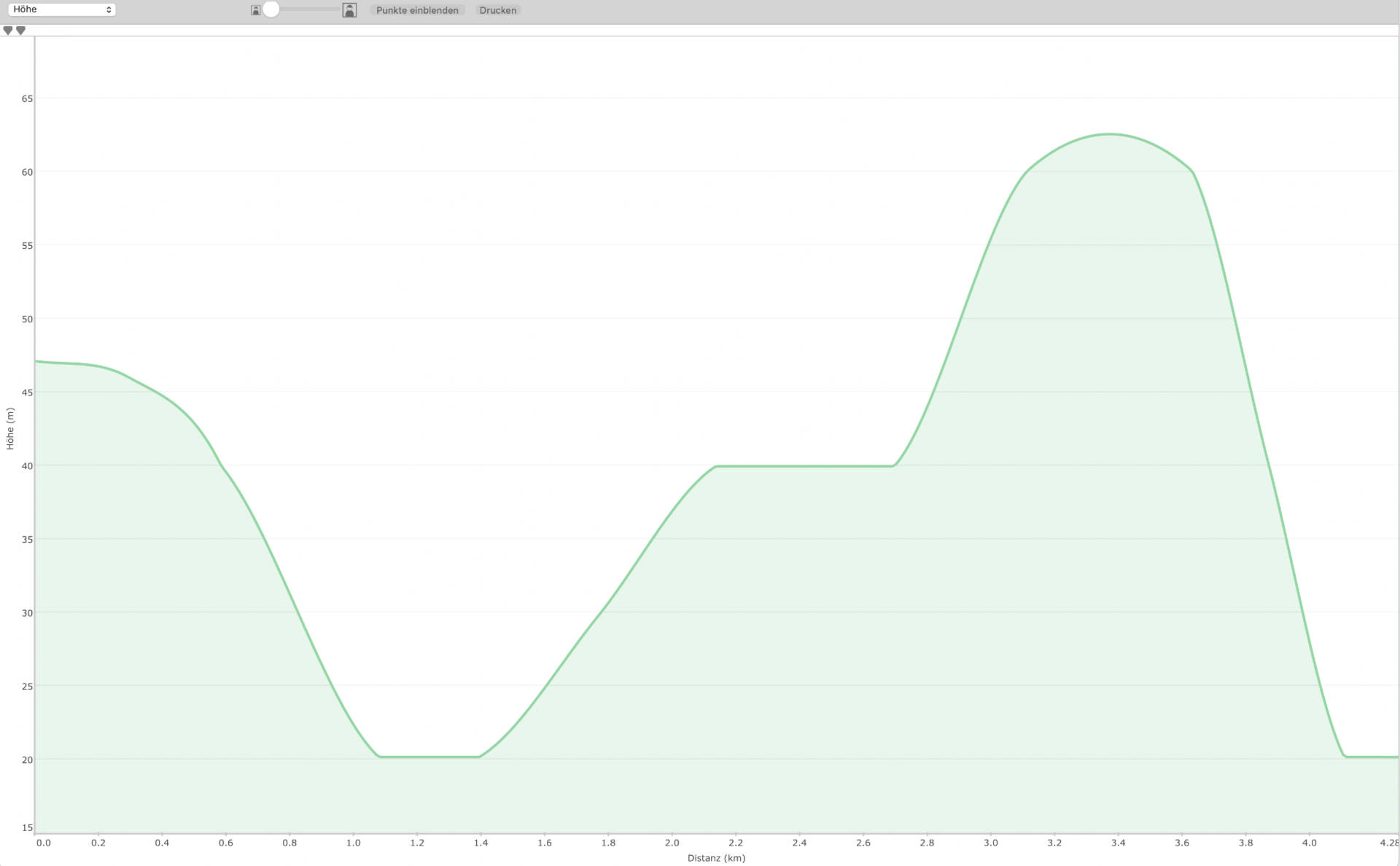Click the 20 label on height axis
This screenshot has width=1400, height=866.
pyautogui.click(x=27, y=759)
